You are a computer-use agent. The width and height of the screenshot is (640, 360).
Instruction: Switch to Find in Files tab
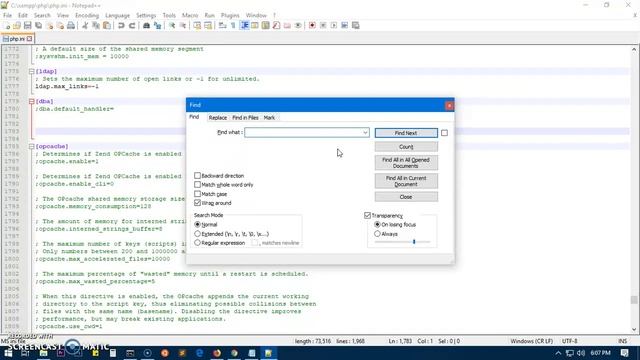245,118
